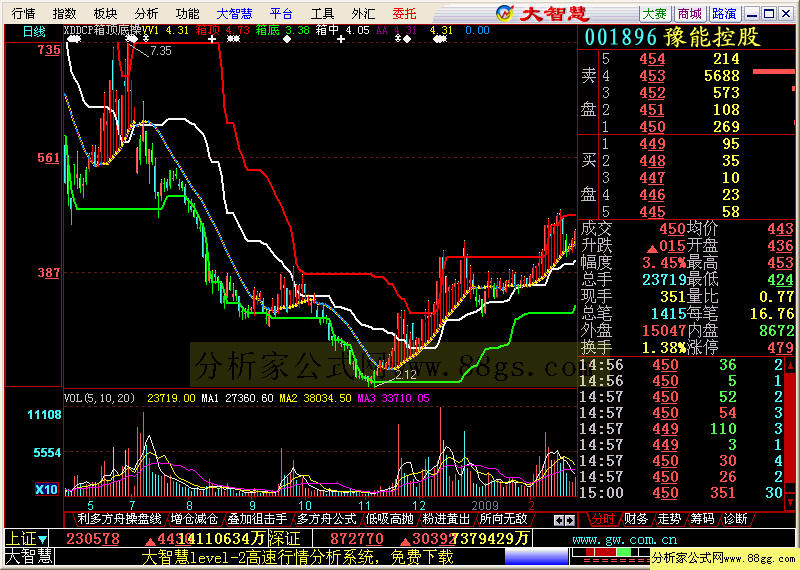Select the 诊断 tab
The width and height of the screenshot is (800, 570).
click(x=735, y=519)
